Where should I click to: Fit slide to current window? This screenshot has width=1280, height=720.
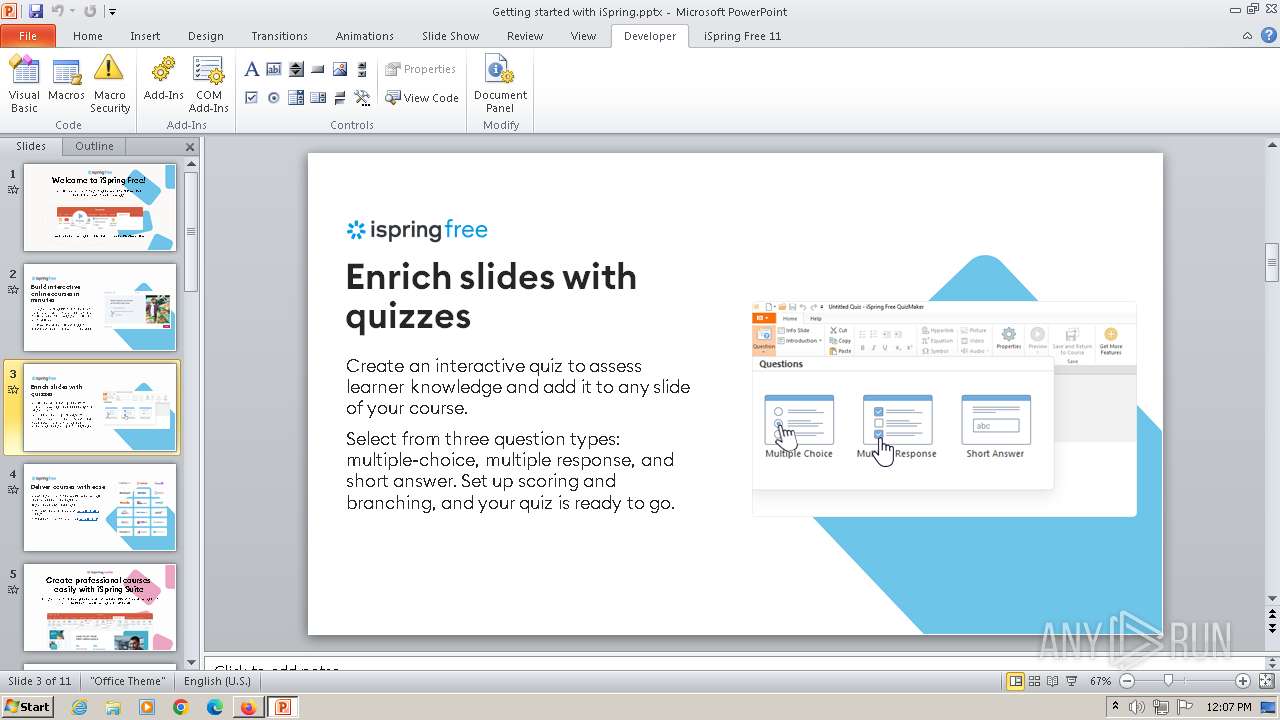[1267, 681]
